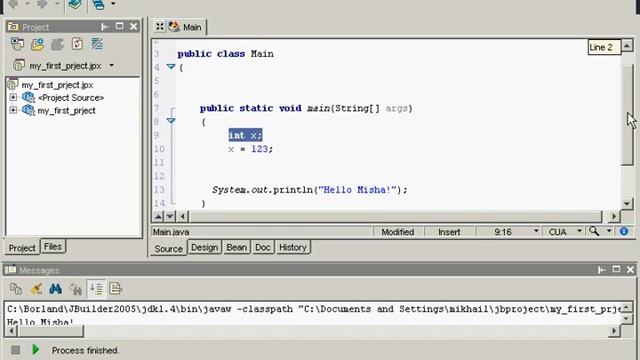Click the gray stop process square
The image size is (640, 360).
tap(16, 350)
